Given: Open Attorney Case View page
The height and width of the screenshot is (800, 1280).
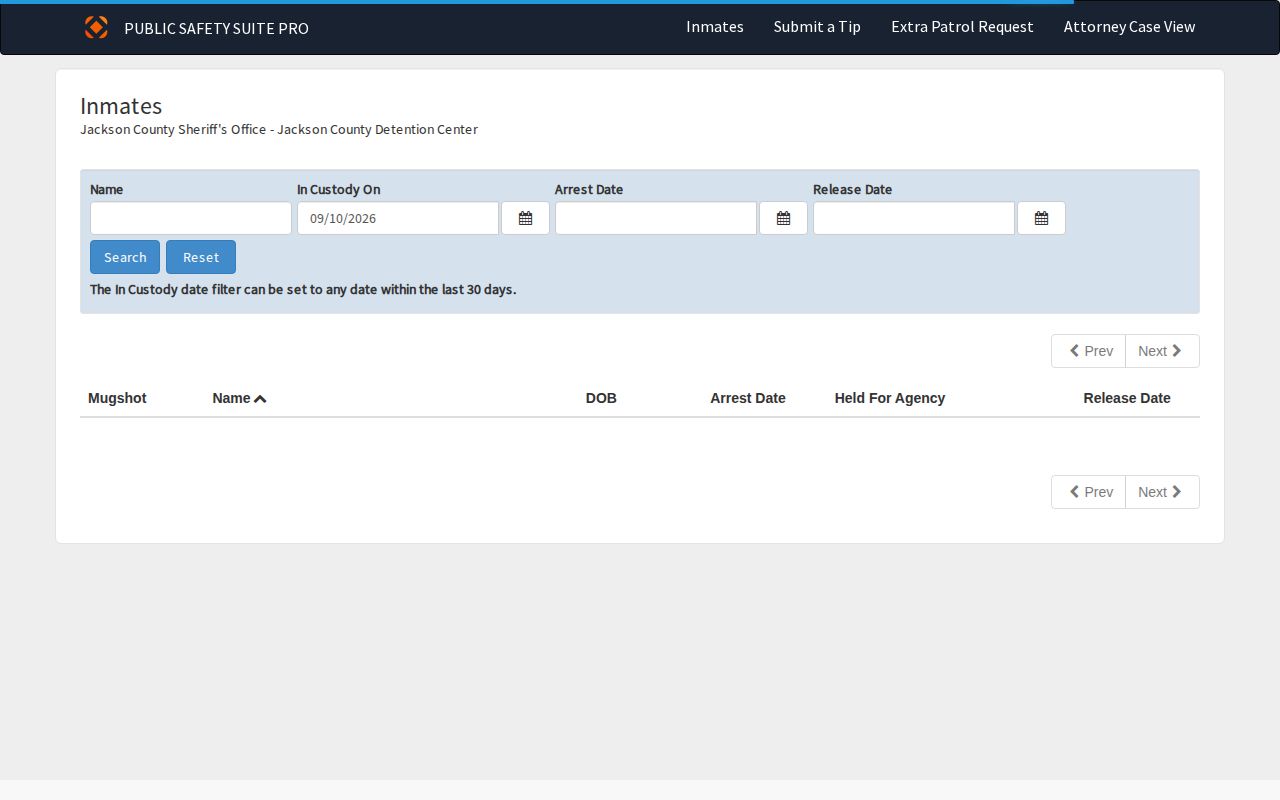Looking at the screenshot, I should (x=1129, y=27).
